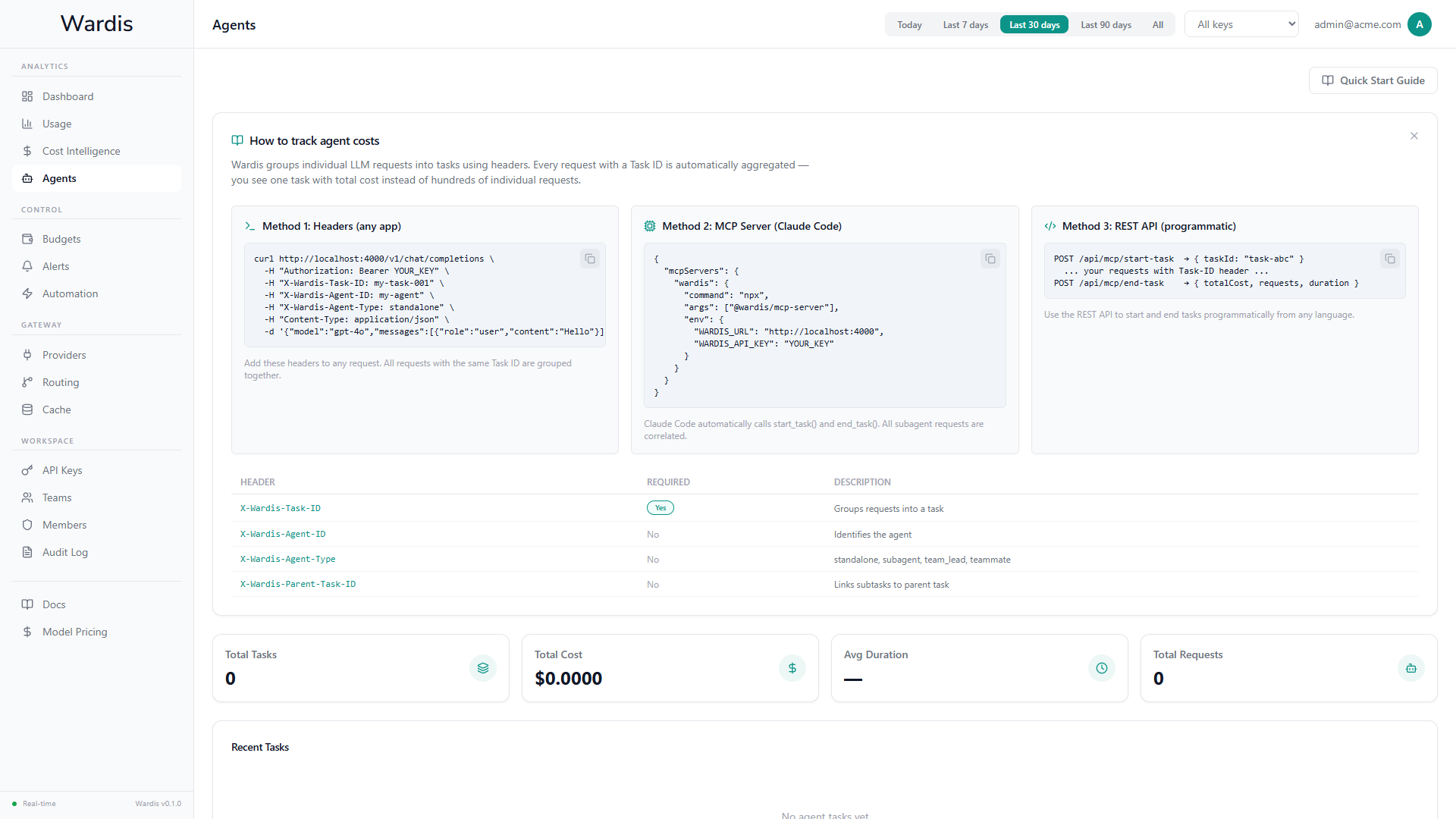Click the Method 3: REST API heading
Image resolution: width=1456 pixels, height=819 pixels.
pos(1149,226)
